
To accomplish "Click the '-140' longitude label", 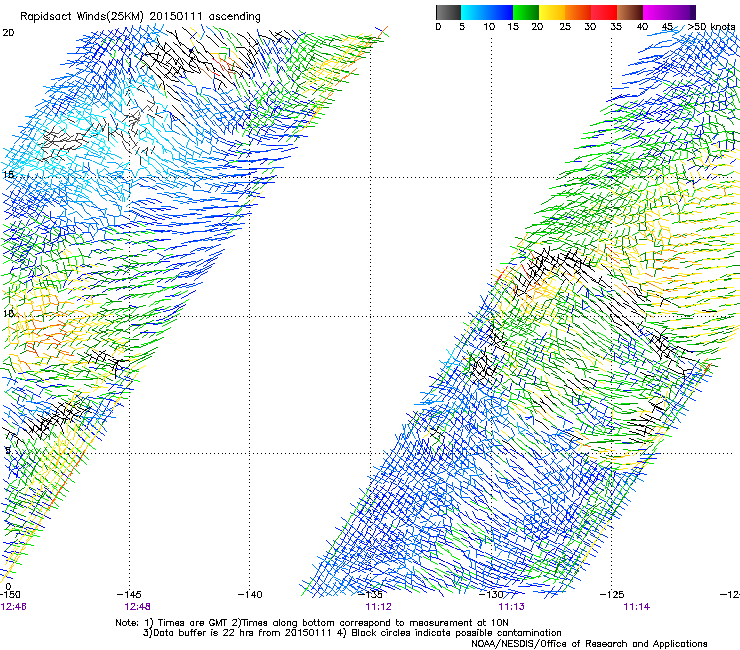I will click(x=250, y=594).
